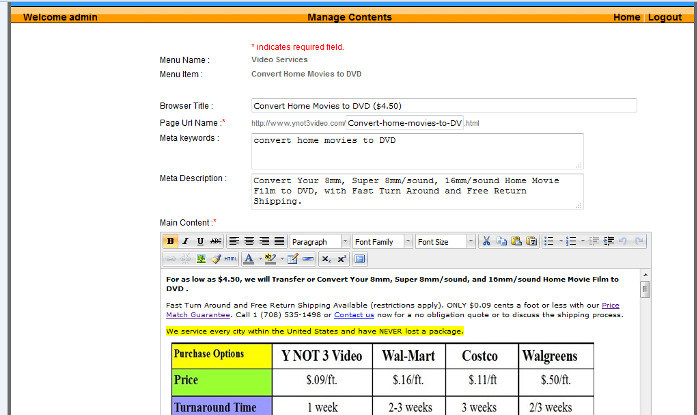697x415 pixels.
Task: Align text to center
Action: click(x=248, y=241)
